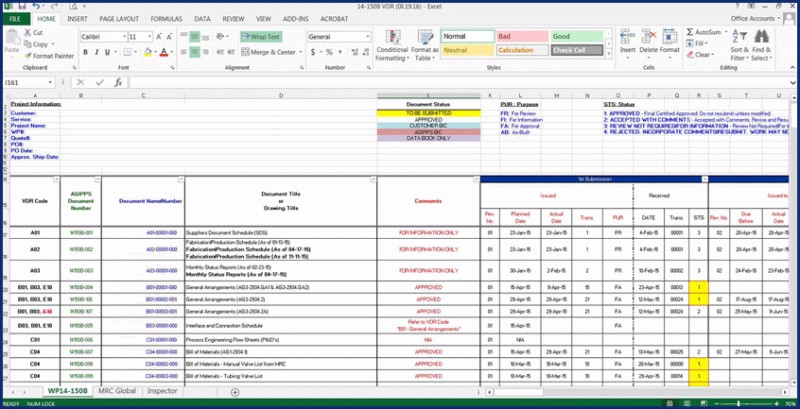800x409 pixels.
Task: Click Find & Select binoculars
Action: [x=763, y=46]
